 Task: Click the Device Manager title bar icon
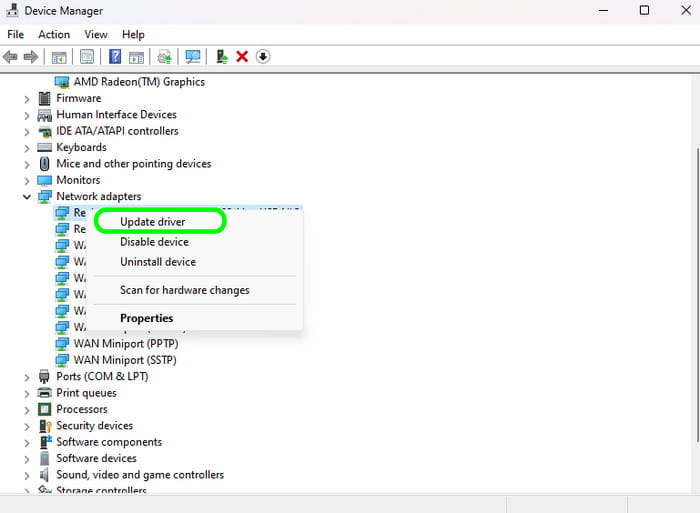12,10
